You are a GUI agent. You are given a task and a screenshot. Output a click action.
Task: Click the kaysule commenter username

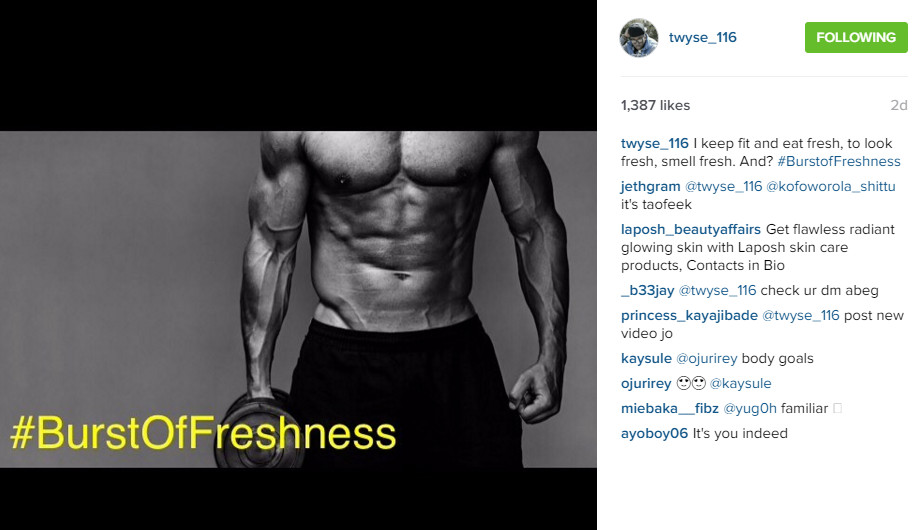click(646, 359)
